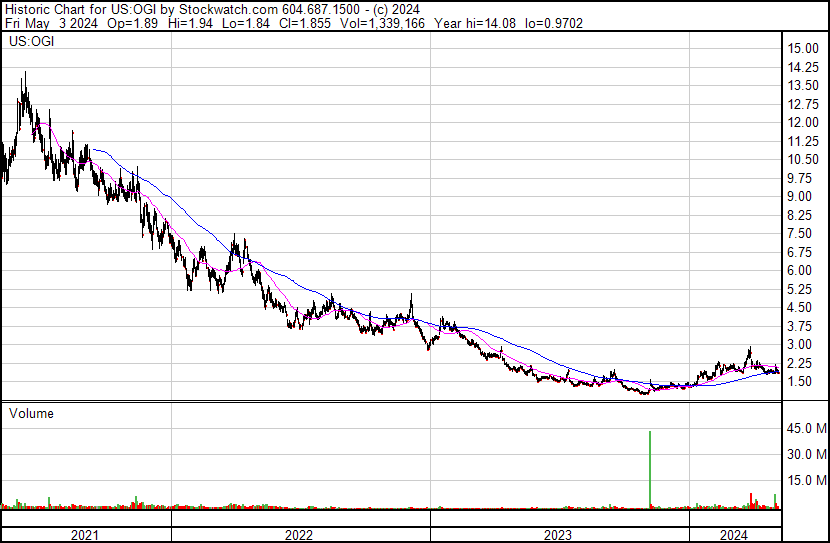
Task: Click the 7.50 price axis label
Action: click(x=800, y=234)
